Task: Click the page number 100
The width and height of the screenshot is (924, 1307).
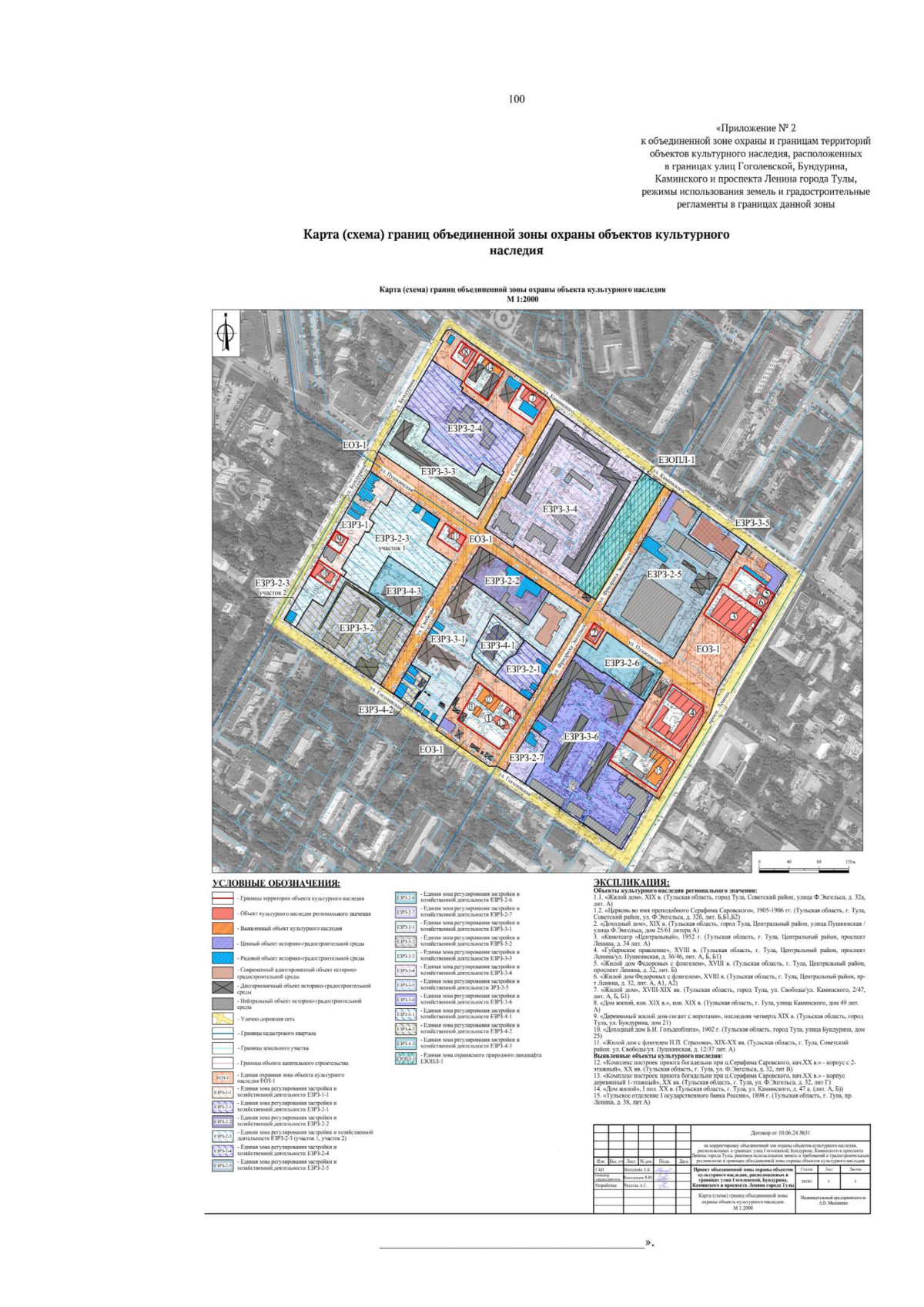Action: point(517,99)
